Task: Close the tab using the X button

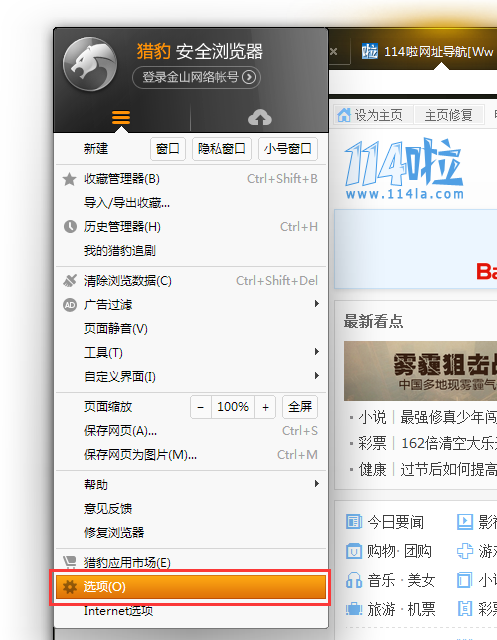Action: (333, 51)
